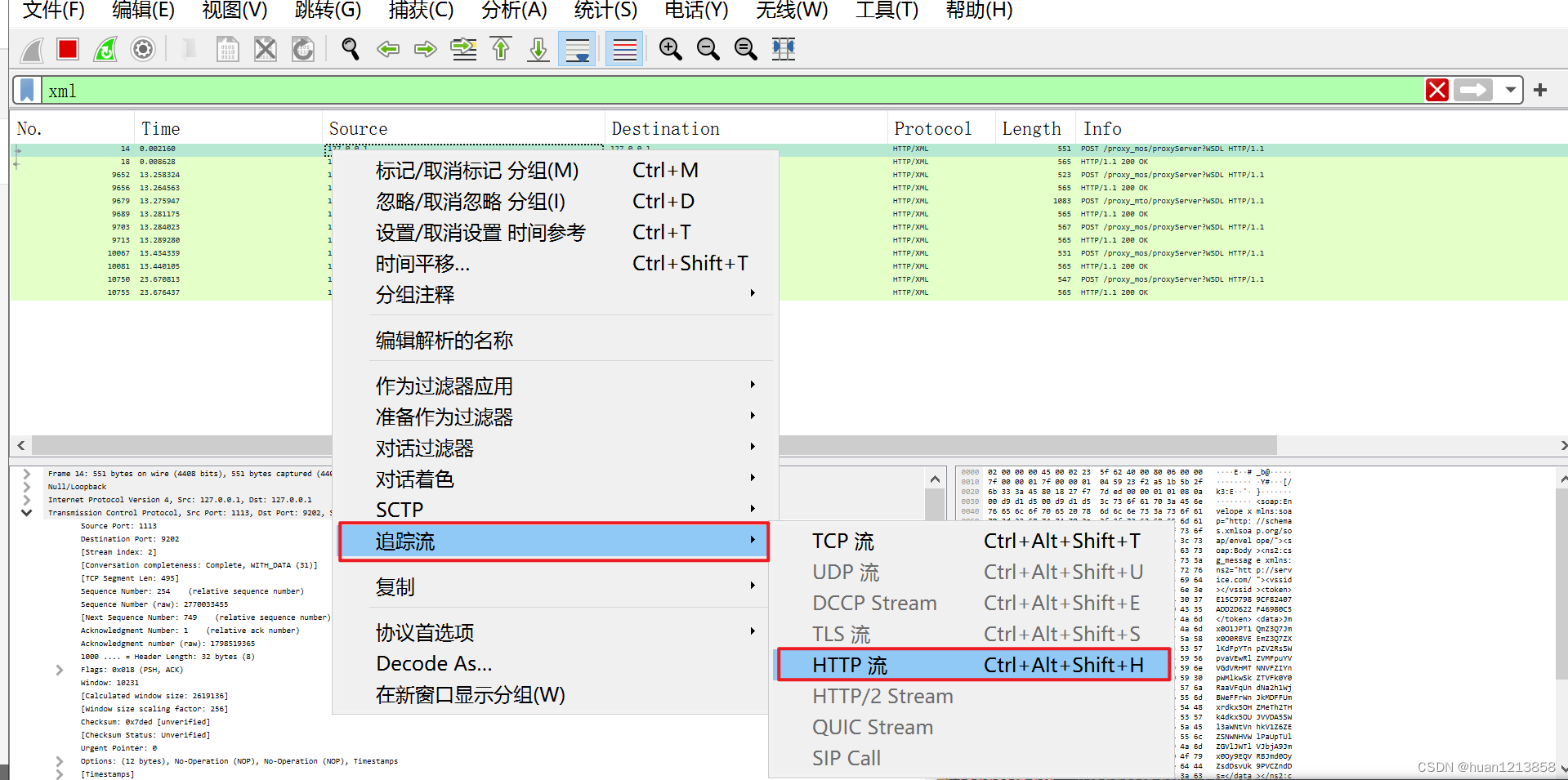Expand the 准备作为过滤器 submenu
This screenshot has width=1568, height=780.
coord(554,417)
